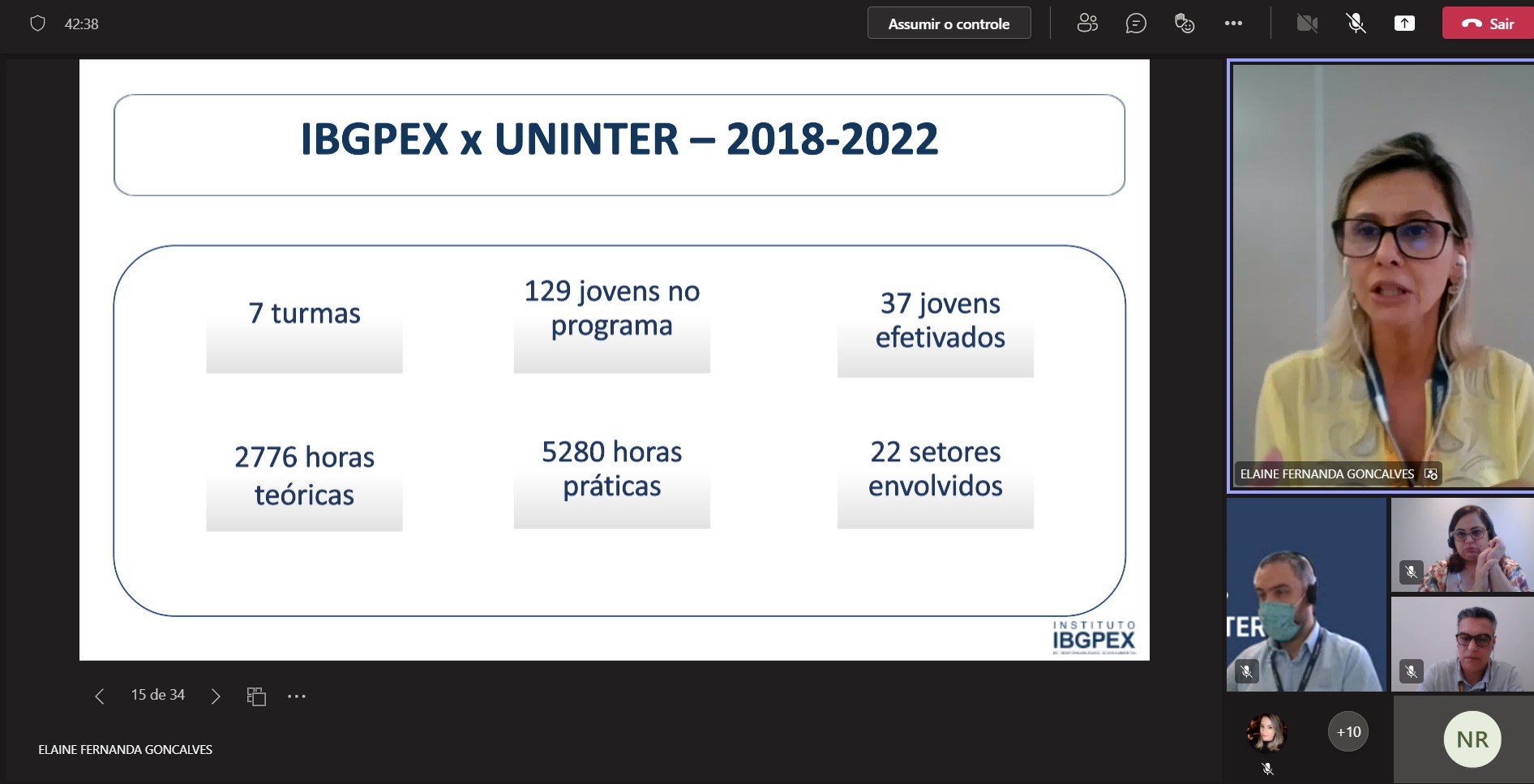Click the shield security icon
The width and height of the screenshot is (1534, 784).
coord(37,24)
